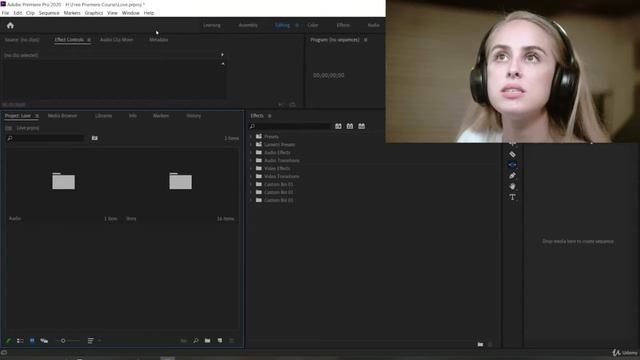The image size is (640, 360).
Task: Expand the second Custom Bin folder
Action: [x=251, y=192]
